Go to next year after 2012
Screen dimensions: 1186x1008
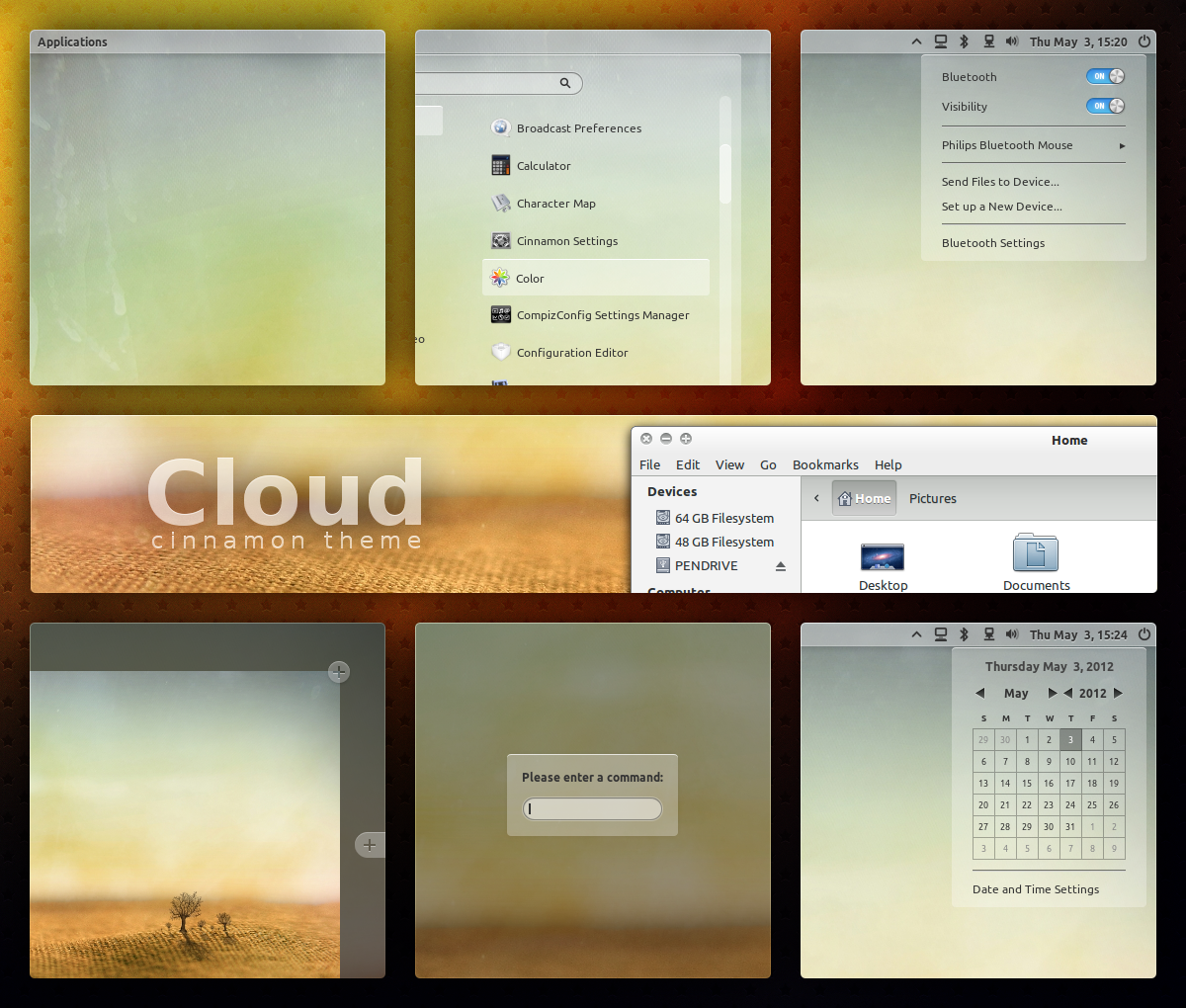[x=1119, y=693]
